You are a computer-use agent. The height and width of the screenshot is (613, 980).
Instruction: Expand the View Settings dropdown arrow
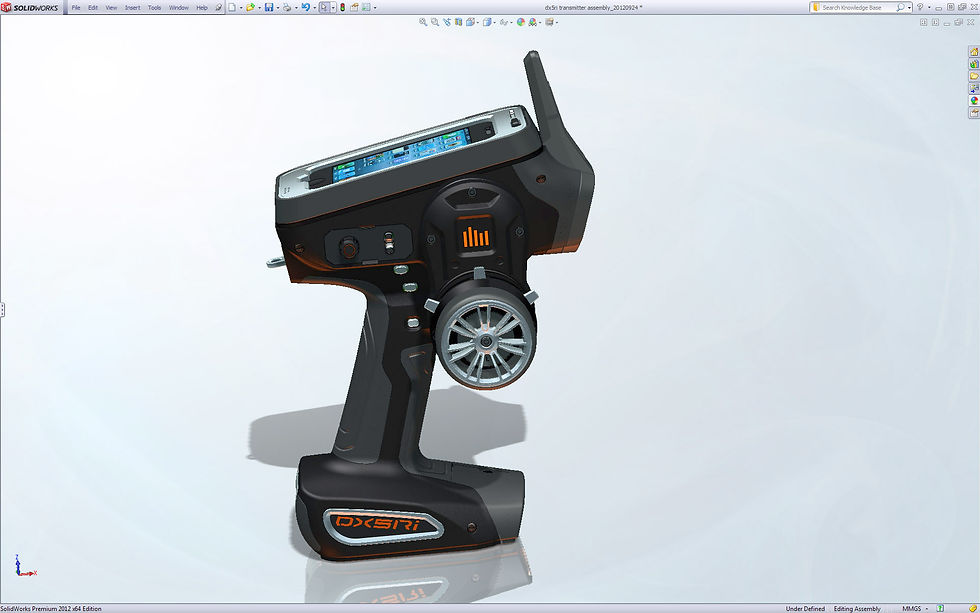[x=556, y=22]
